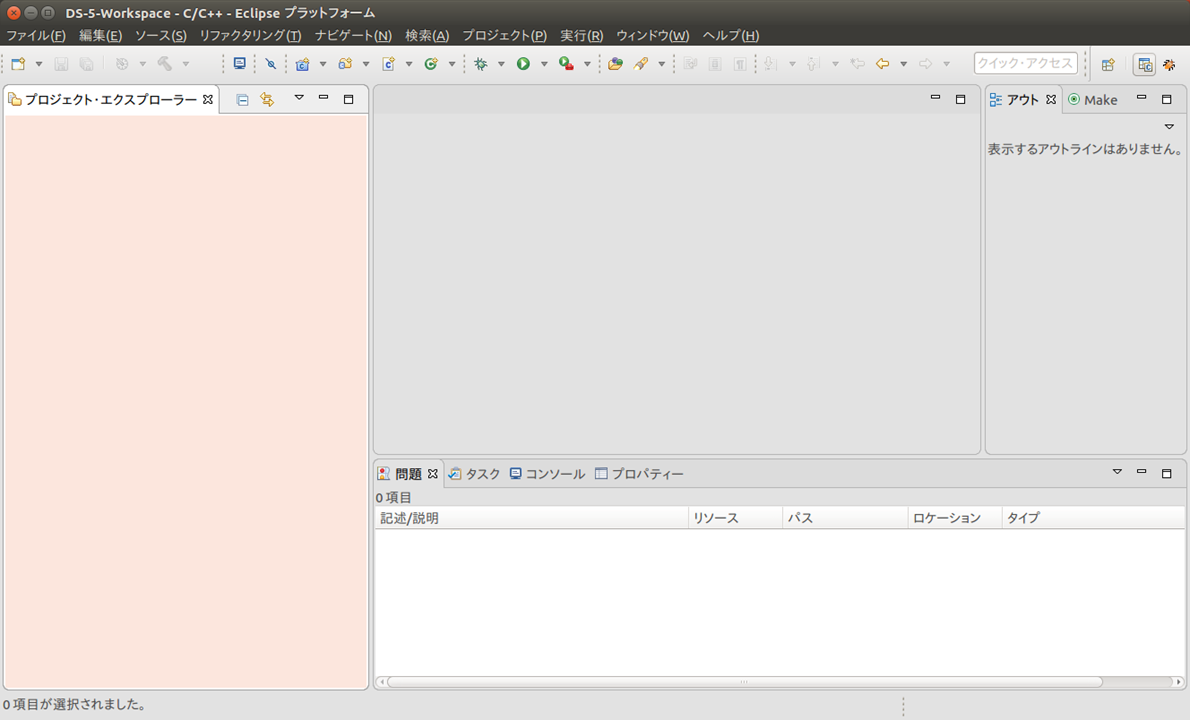Start Debug with the bug icon
Image resolution: width=1190 pixels, height=720 pixels.
(x=480, y=64)
